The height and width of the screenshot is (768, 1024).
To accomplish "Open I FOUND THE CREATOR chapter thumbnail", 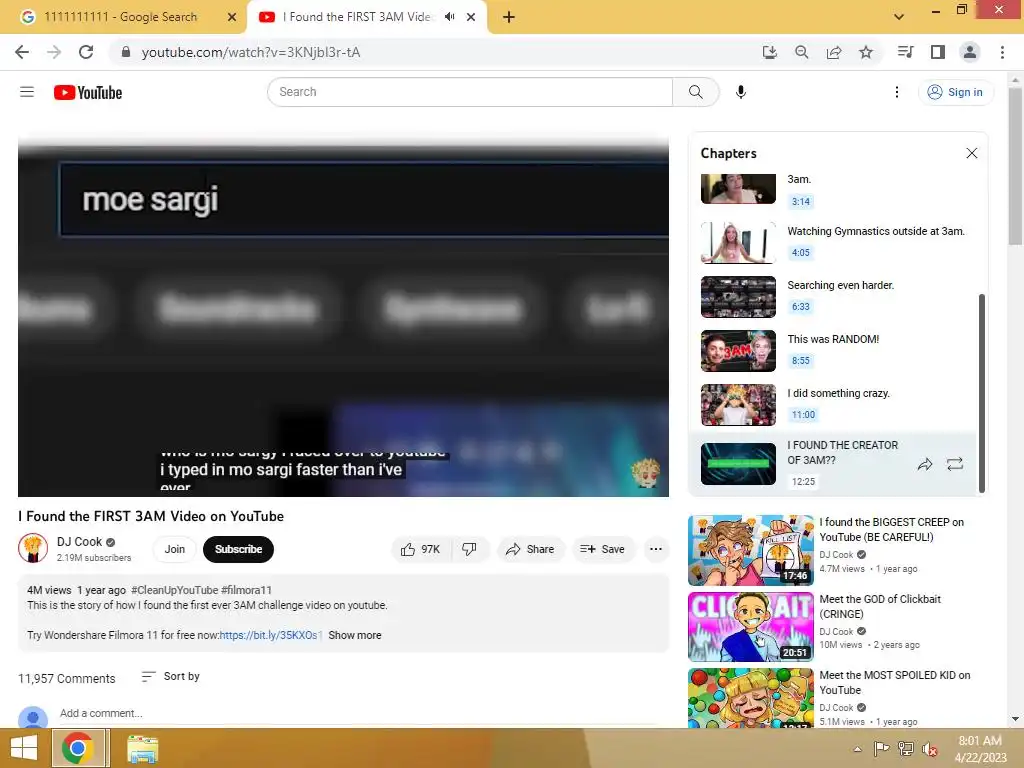I will [x=738, y=464].
